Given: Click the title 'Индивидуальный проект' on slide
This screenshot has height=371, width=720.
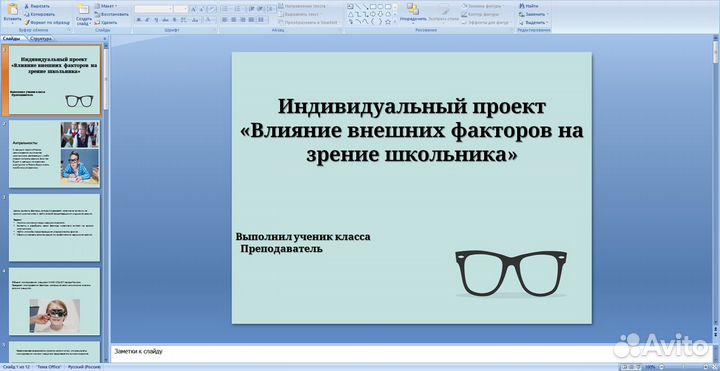Looking at the screenshot, I should 411,107.
